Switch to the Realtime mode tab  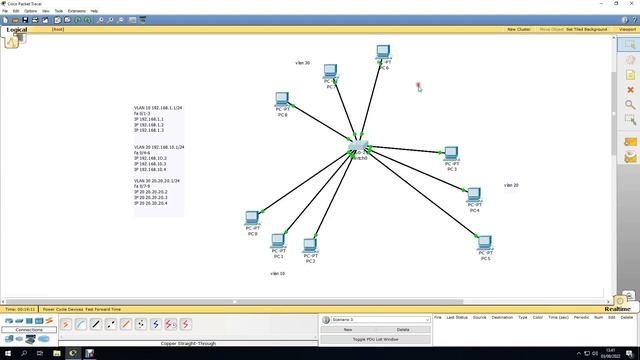(x=617, y=309)
